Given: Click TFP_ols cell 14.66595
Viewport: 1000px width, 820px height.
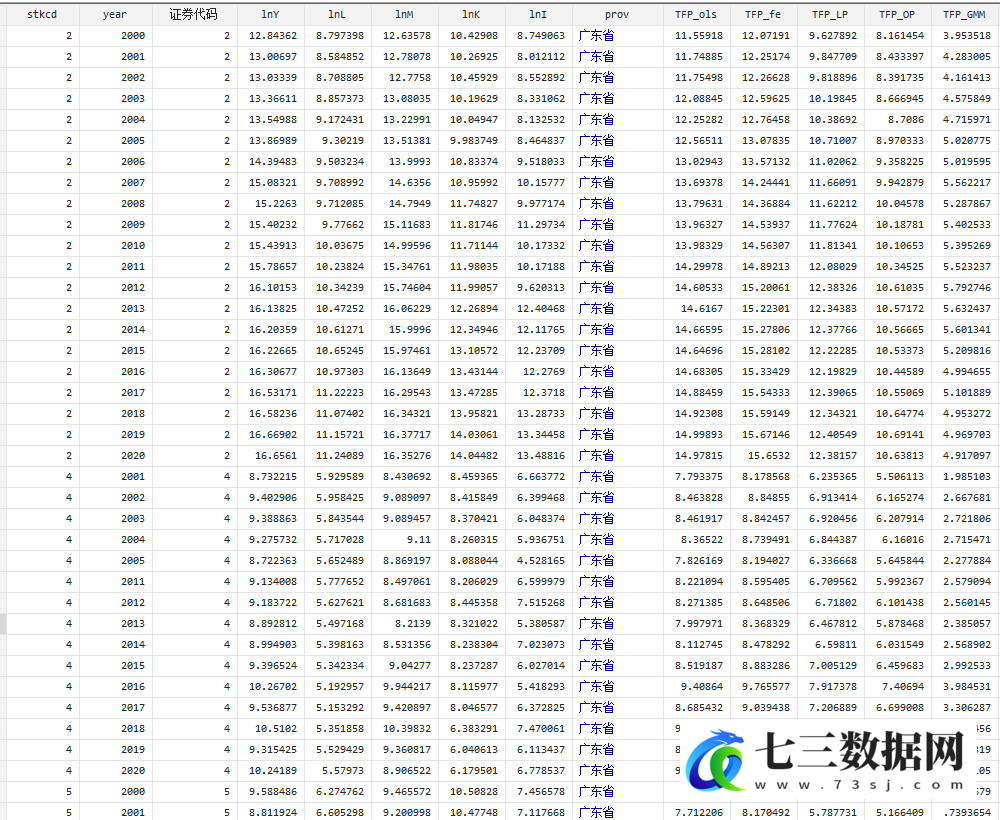Looking at the screenshot, I should coord(696,330).
